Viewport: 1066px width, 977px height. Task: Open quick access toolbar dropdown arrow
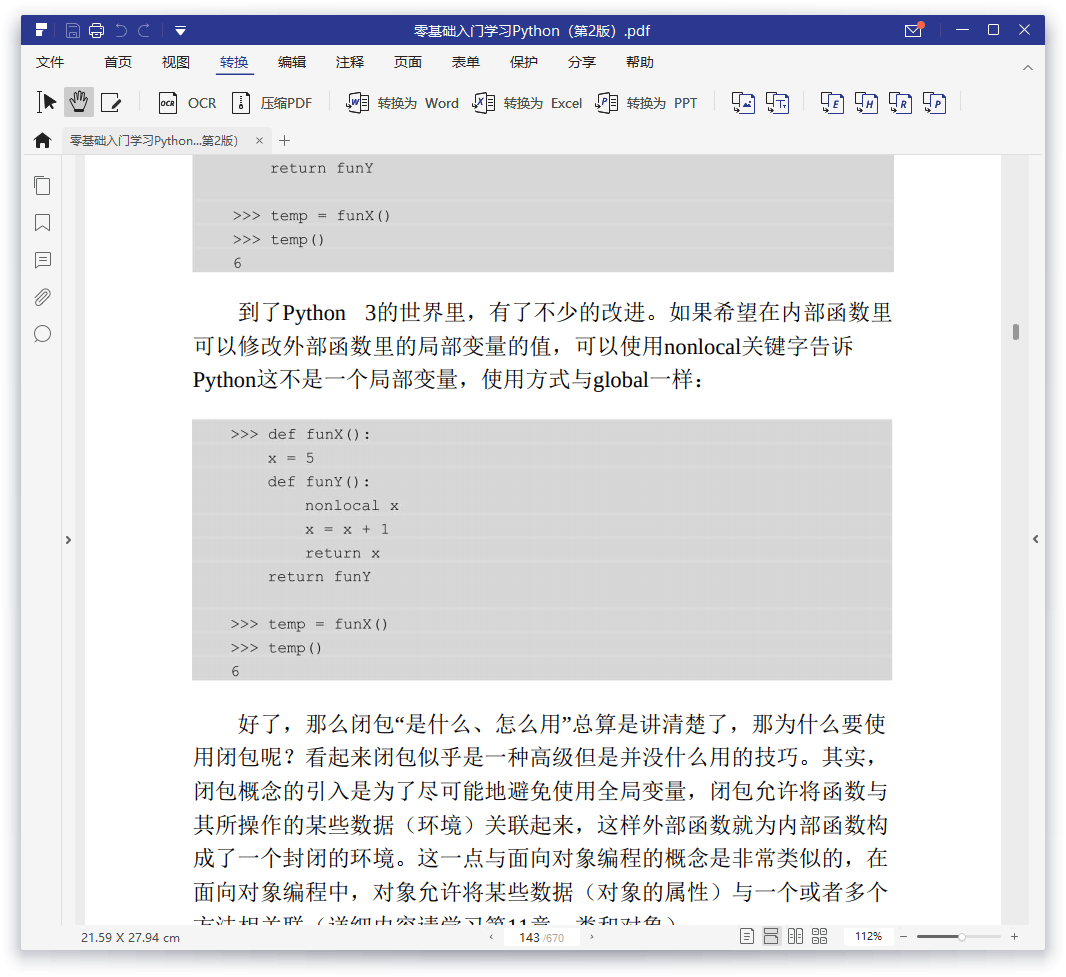point(179,31)
